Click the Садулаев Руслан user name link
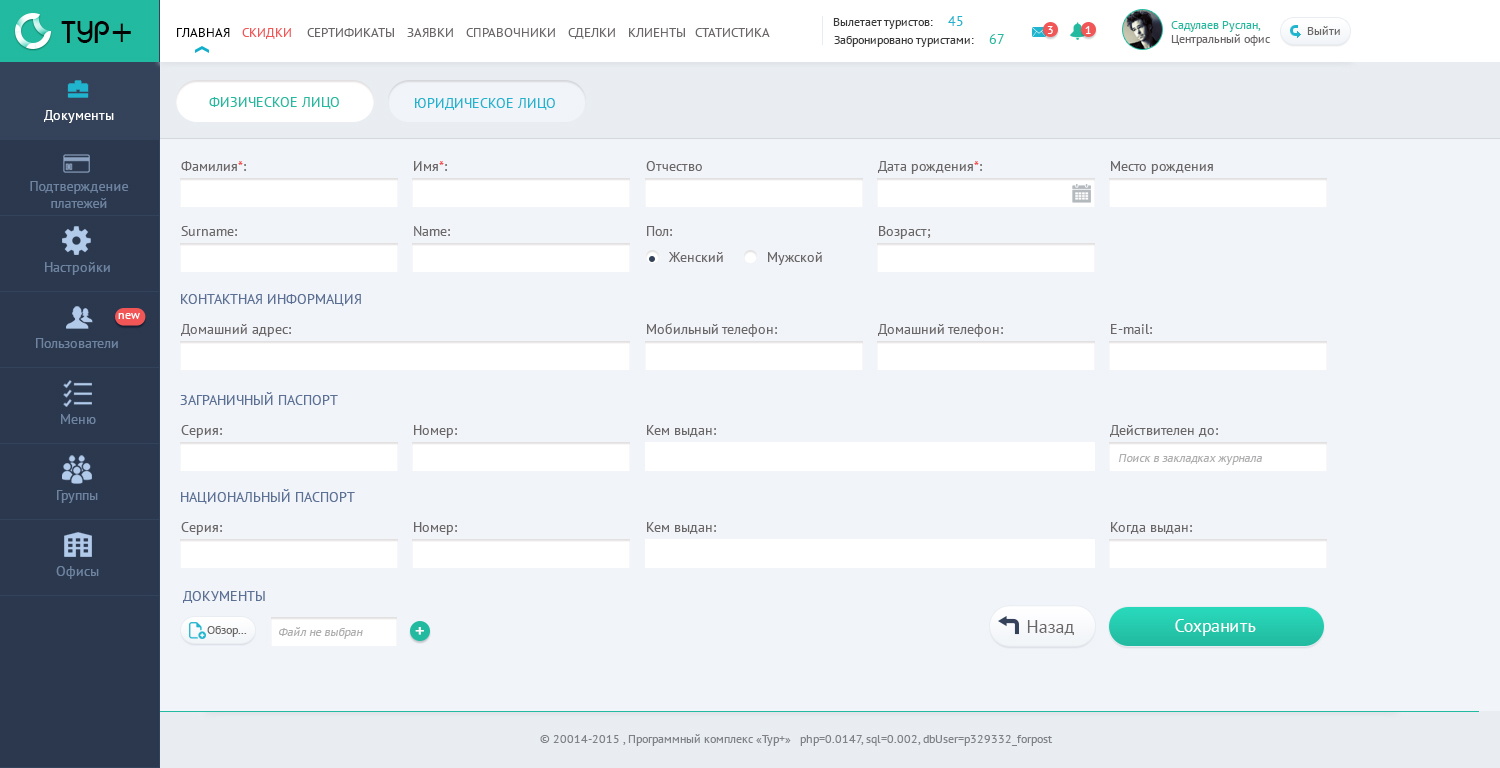Viewport: 1500px width, 768px height. pyautogui.click(x=1216, y=25)
